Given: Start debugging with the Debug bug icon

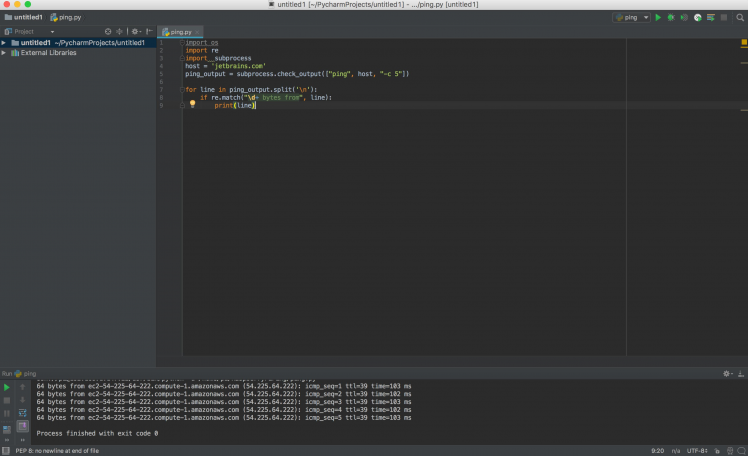Looking at the screenshot, I should pos(671,17).
